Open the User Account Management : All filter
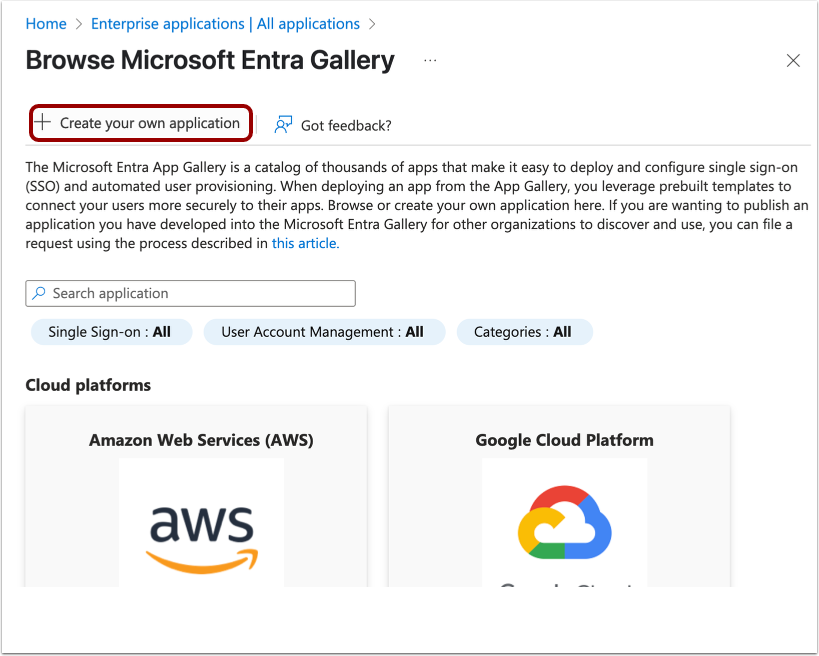 click(x=324, y=331)
